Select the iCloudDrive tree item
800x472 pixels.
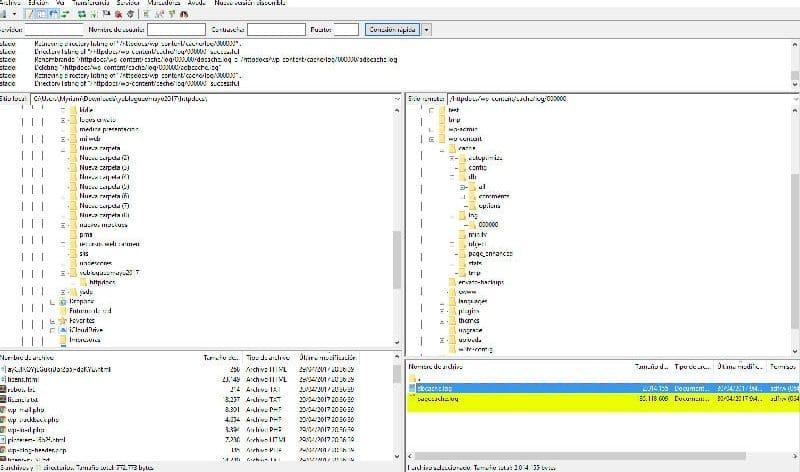(x=86, y=330)
